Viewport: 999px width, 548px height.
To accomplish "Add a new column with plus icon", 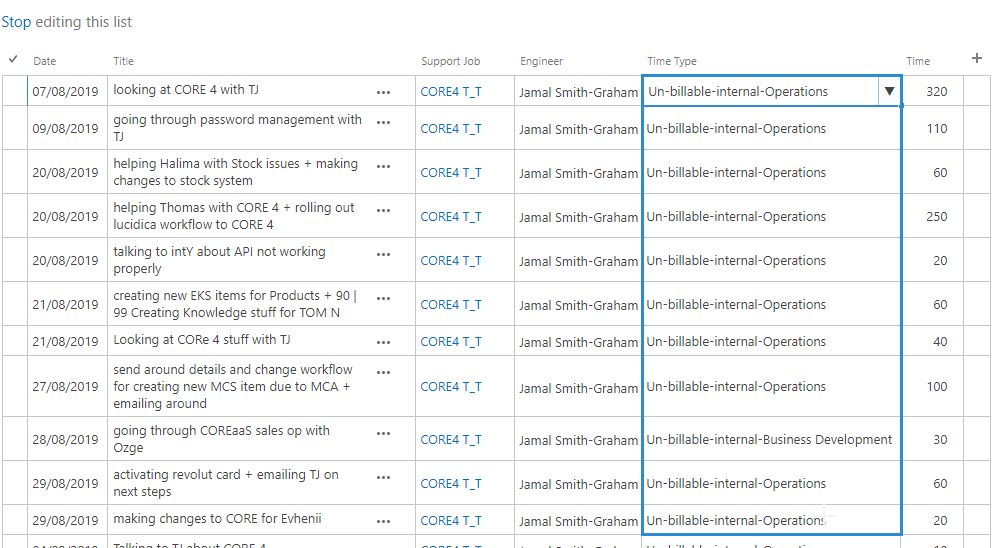I will pyautogui.click(x=977, y=59).
